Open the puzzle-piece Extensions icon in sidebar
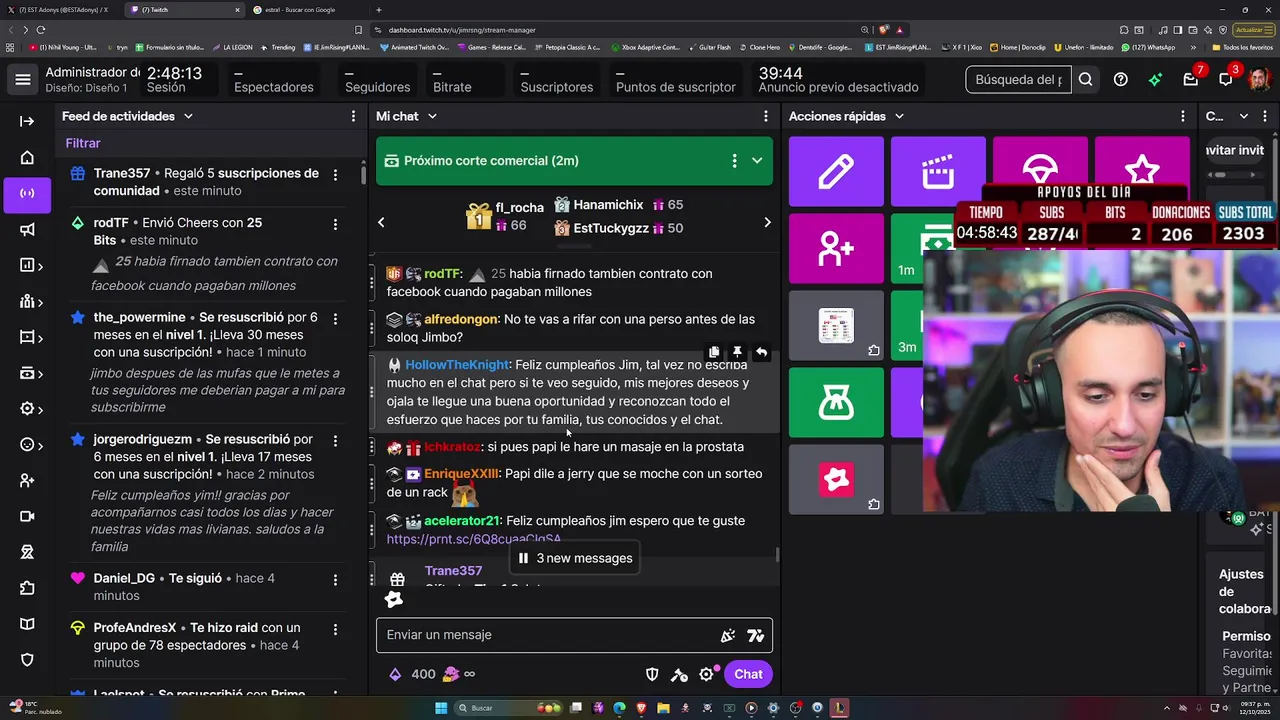Image resolution: width=1280 pixels, height=720 pixels. pos(27,588)
